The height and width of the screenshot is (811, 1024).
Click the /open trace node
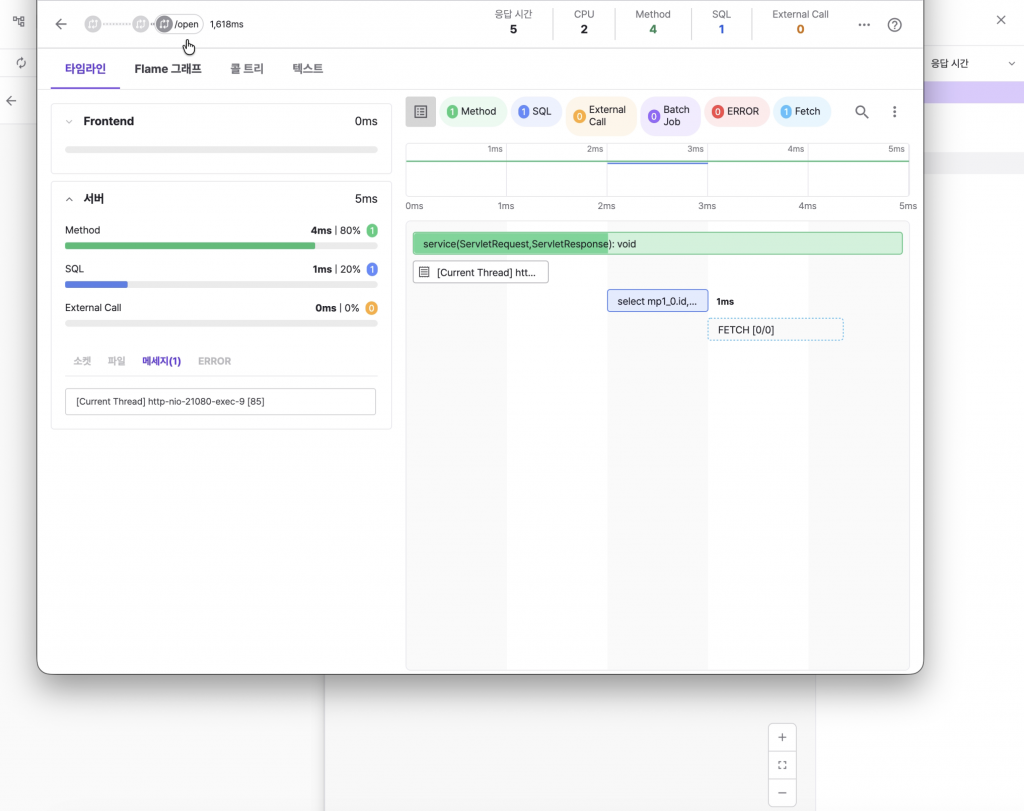[178, 24]
